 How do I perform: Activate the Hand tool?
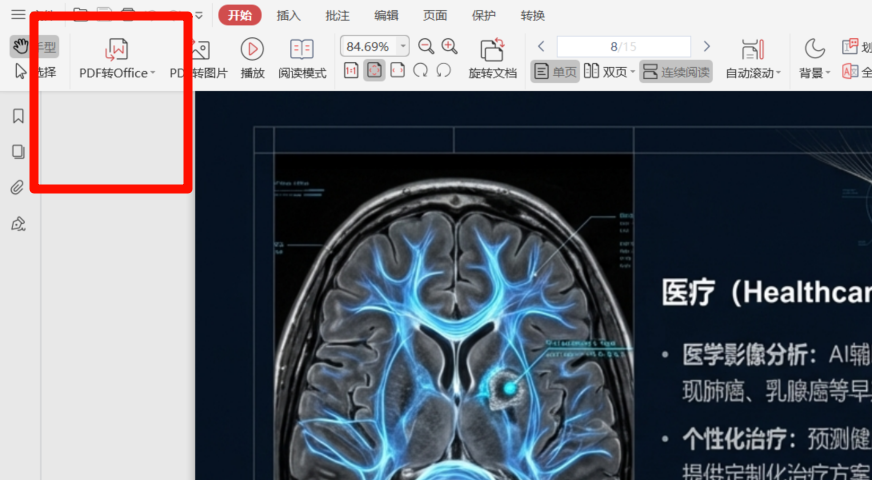pyautogui.click(x=33, y=47)
